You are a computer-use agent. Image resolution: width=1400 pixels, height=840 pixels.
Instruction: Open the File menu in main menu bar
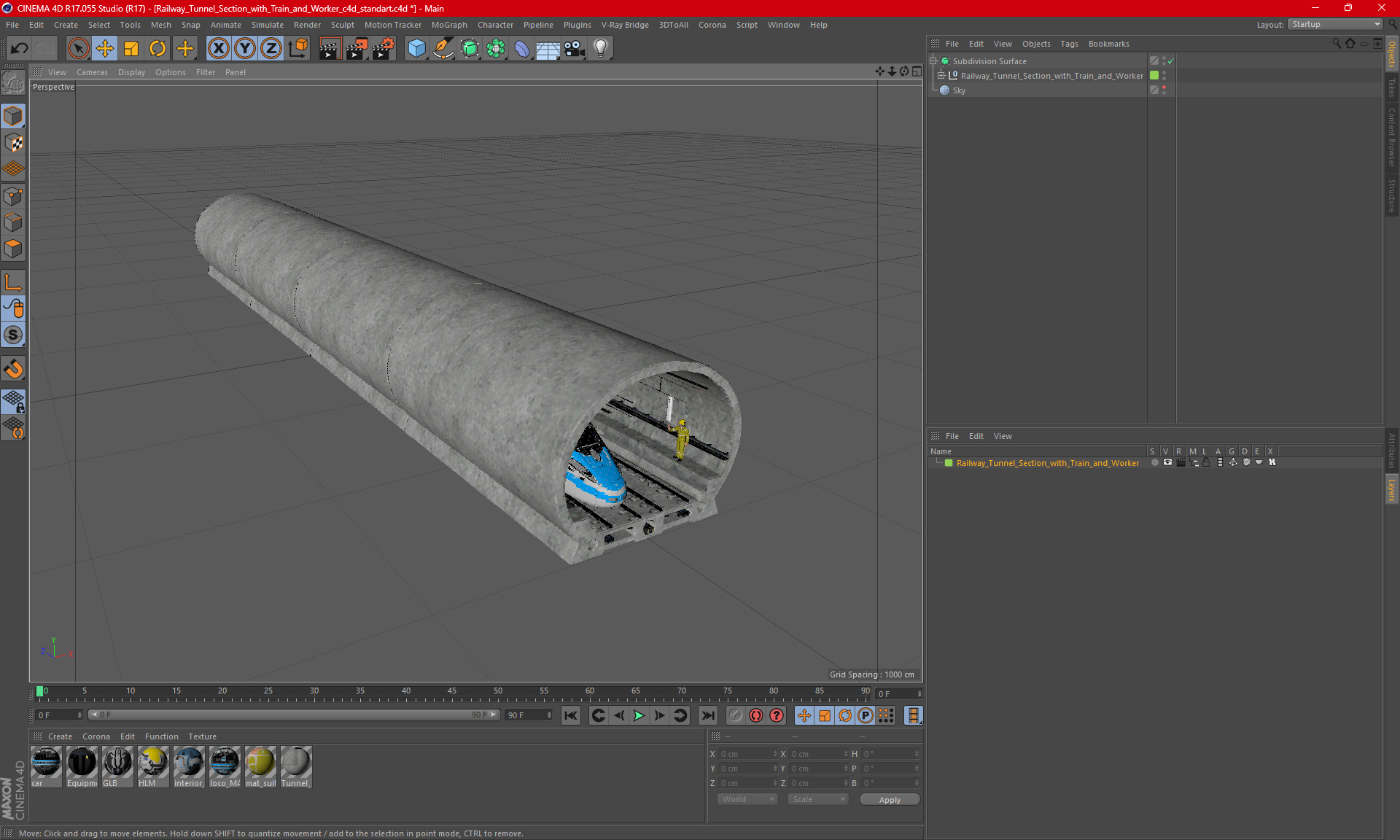[12, 25]
